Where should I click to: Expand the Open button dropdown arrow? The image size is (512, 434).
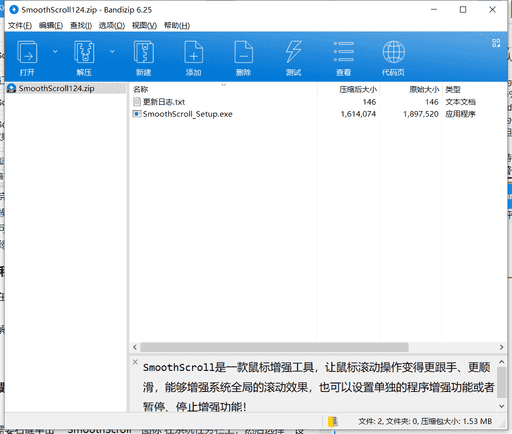[55, 51]
